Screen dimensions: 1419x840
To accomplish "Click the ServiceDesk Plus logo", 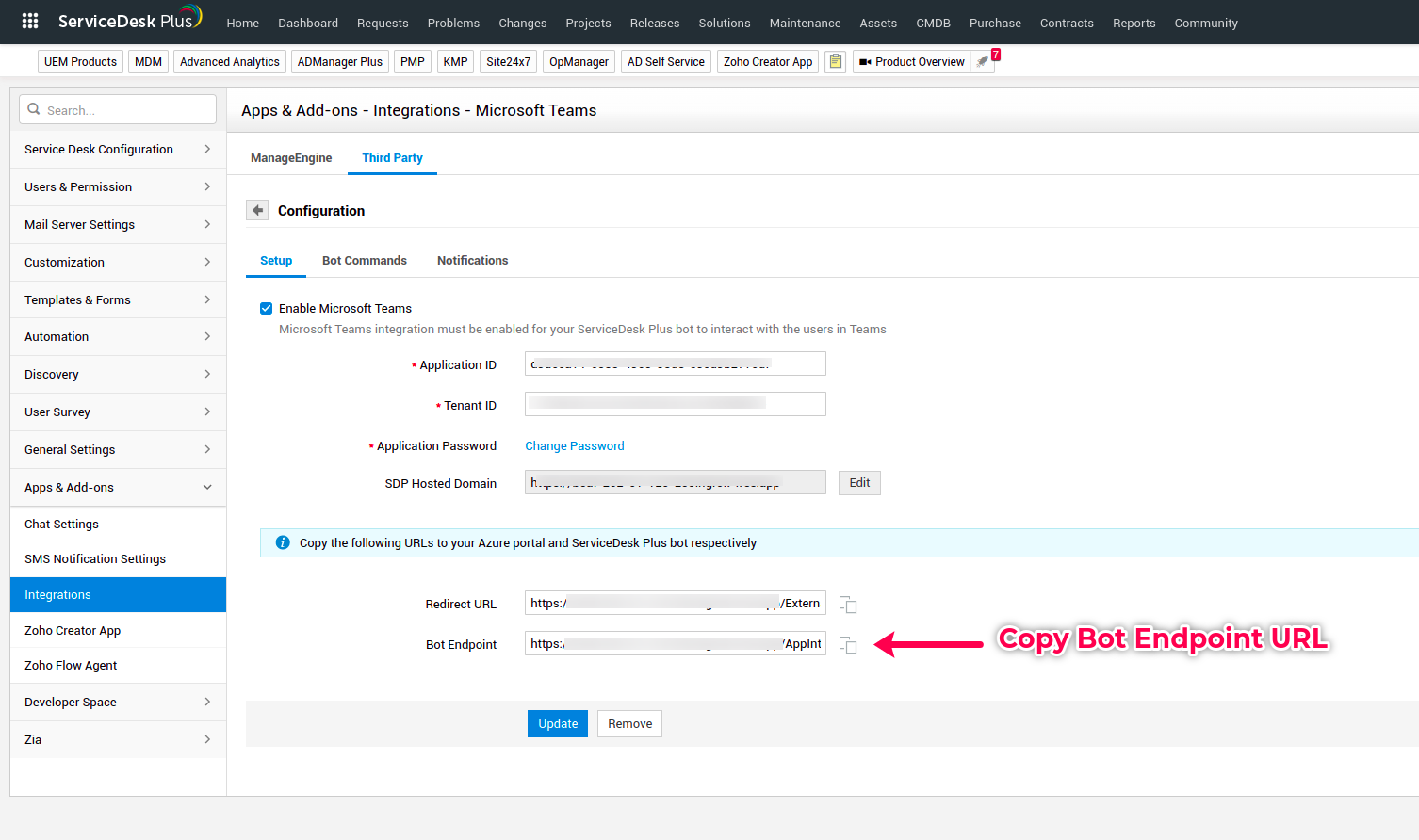I will click(x=130, y=20).
